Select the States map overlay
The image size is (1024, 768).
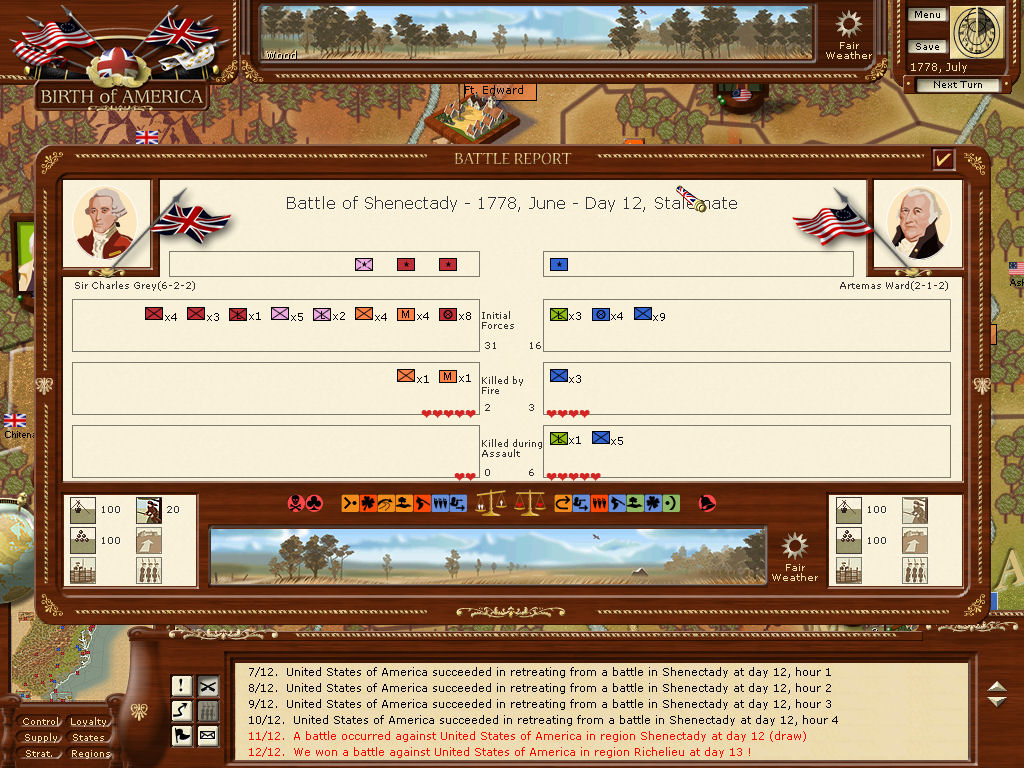click(89, 738)
